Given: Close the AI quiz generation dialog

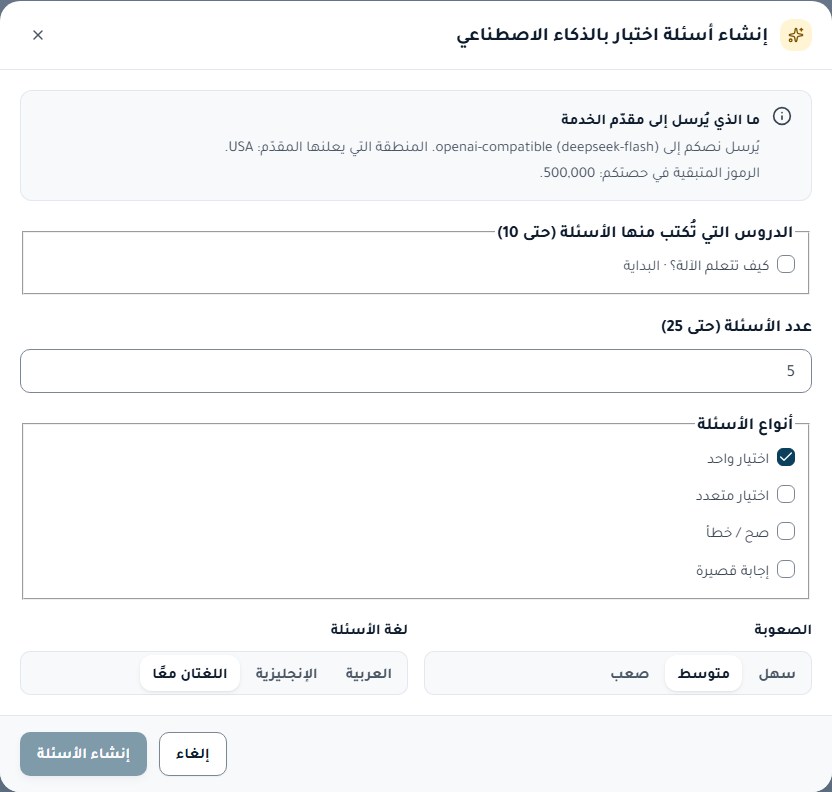Looking at the screenshot, I should click(x=38, y=35).
